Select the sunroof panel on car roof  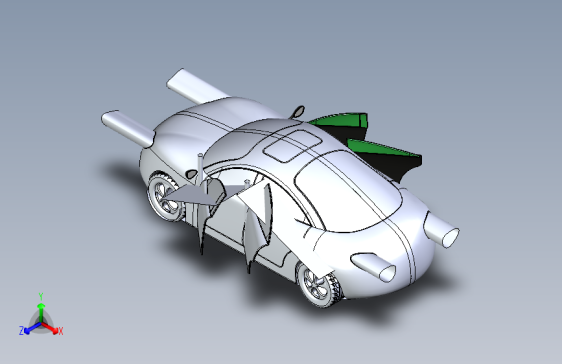[292, 146]
